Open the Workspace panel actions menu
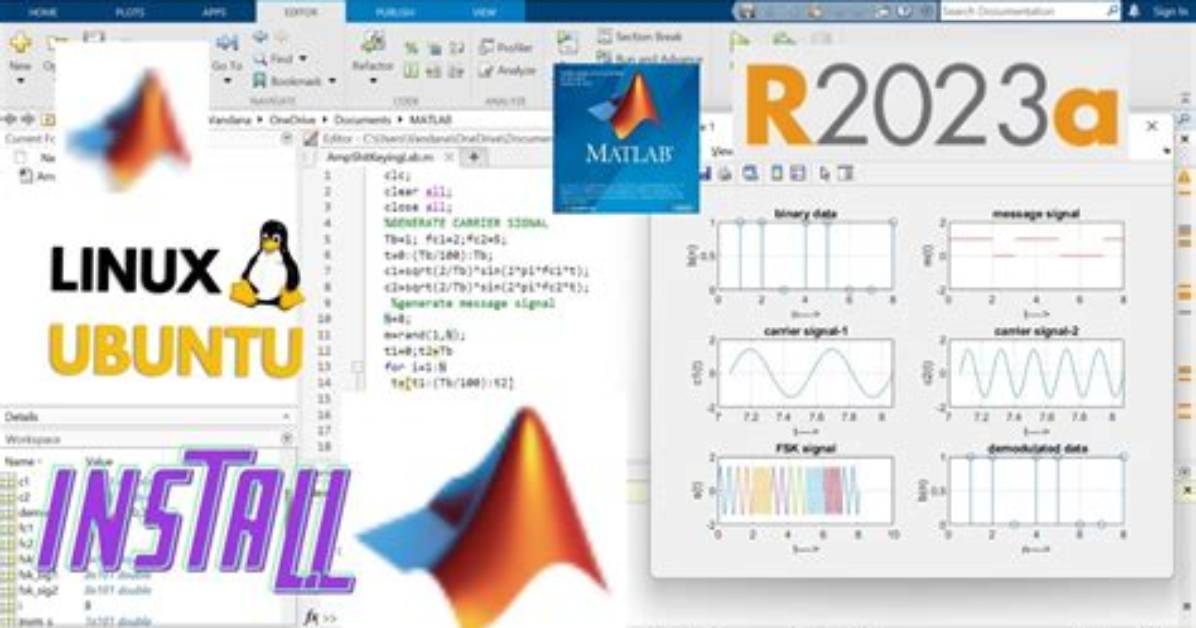This screenshot has width=1196, height=628. (x=288, y=439)
